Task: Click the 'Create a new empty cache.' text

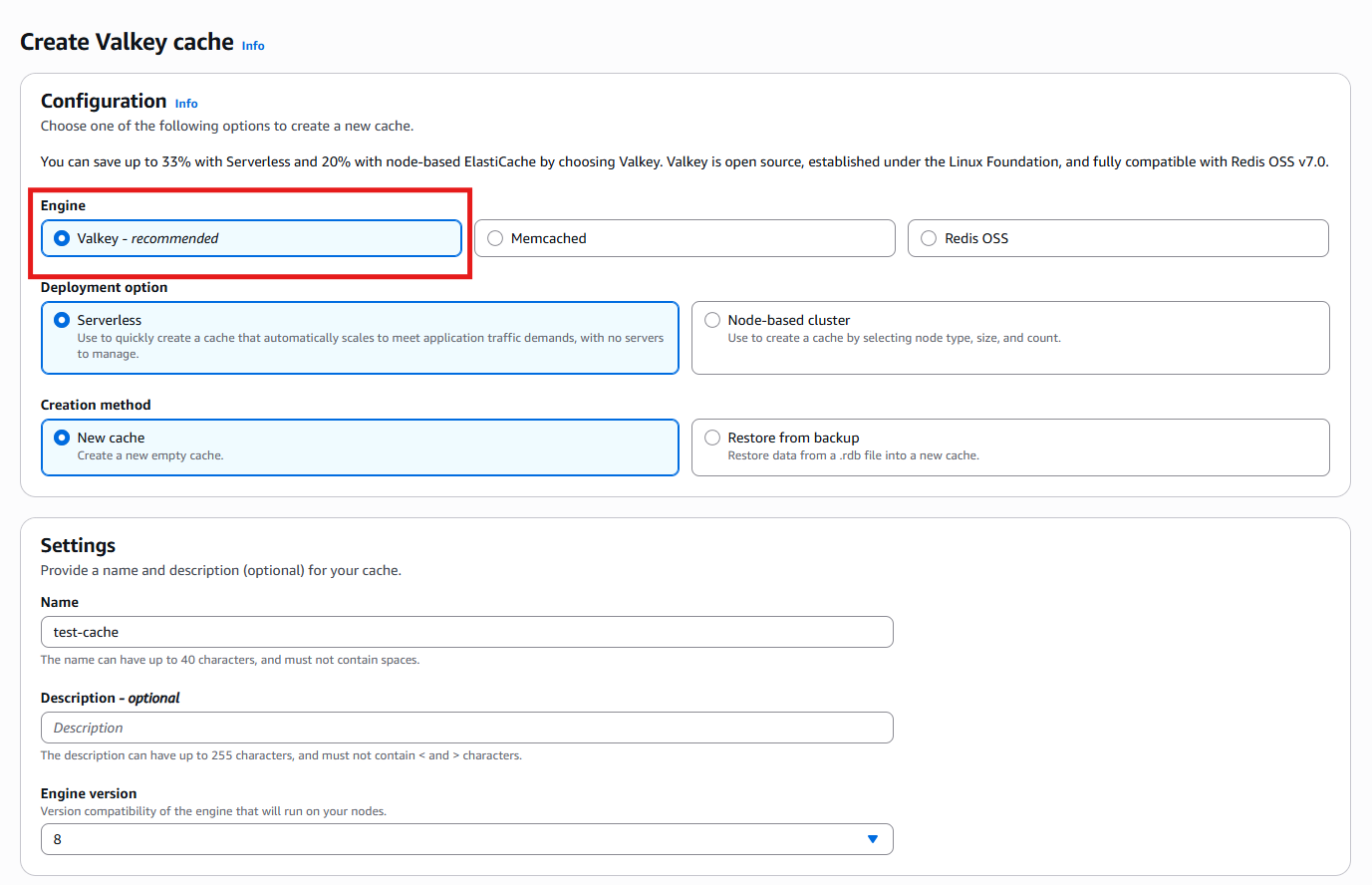Action: pos(150,455)
